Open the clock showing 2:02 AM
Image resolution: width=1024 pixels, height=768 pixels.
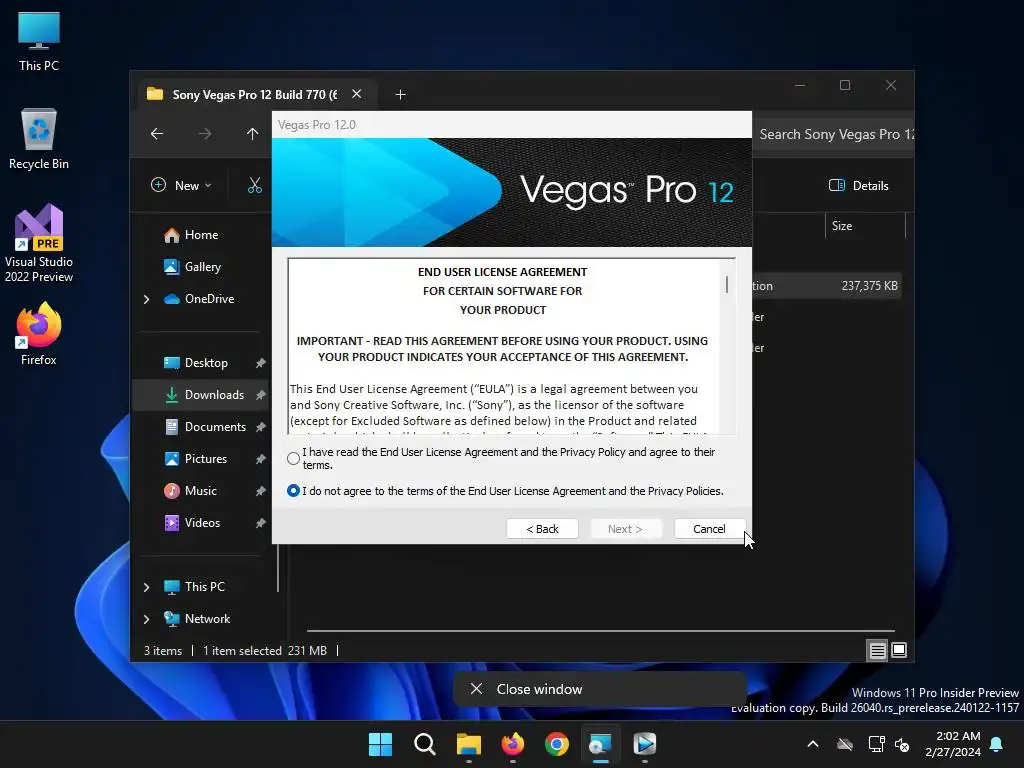953,744
